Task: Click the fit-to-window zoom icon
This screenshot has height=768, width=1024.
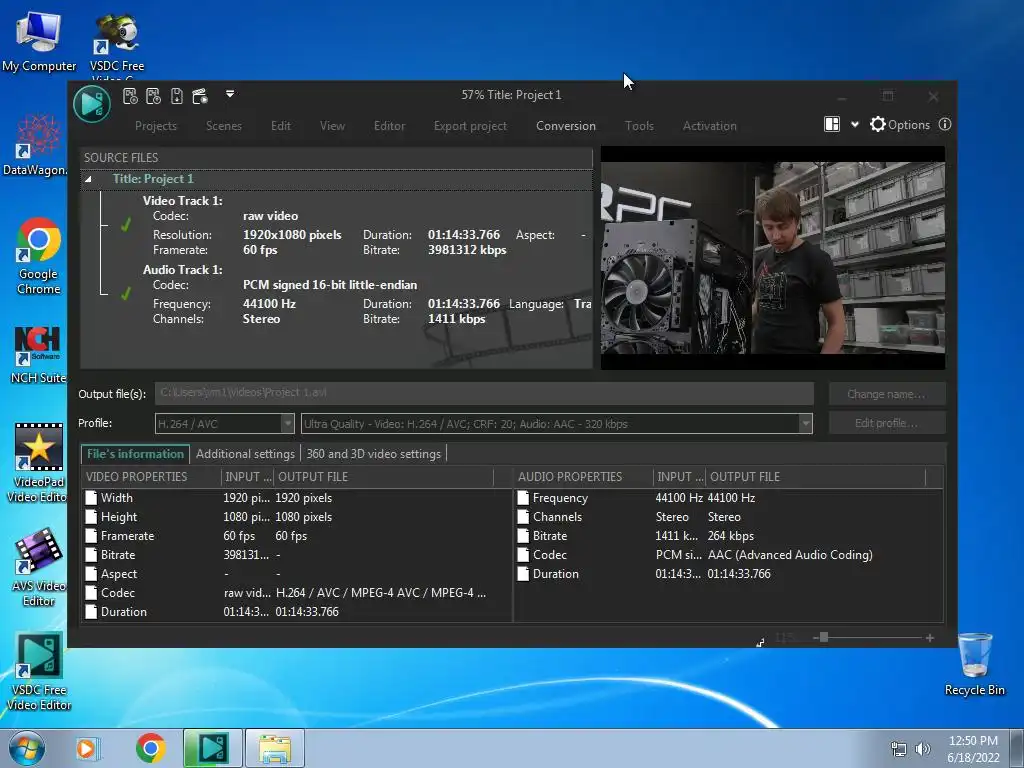Action: 760,643
